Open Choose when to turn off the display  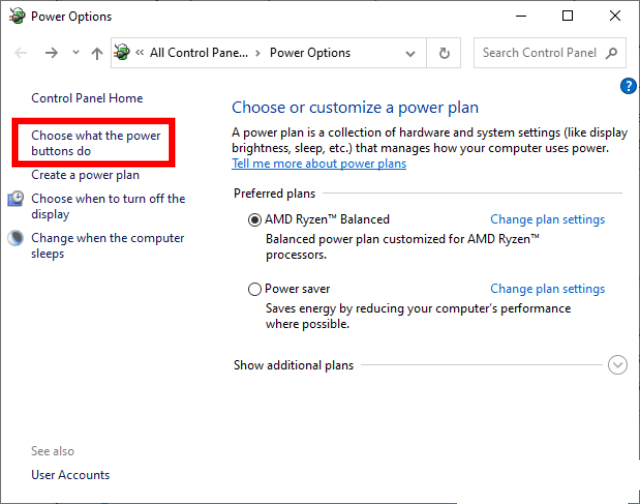108,206
